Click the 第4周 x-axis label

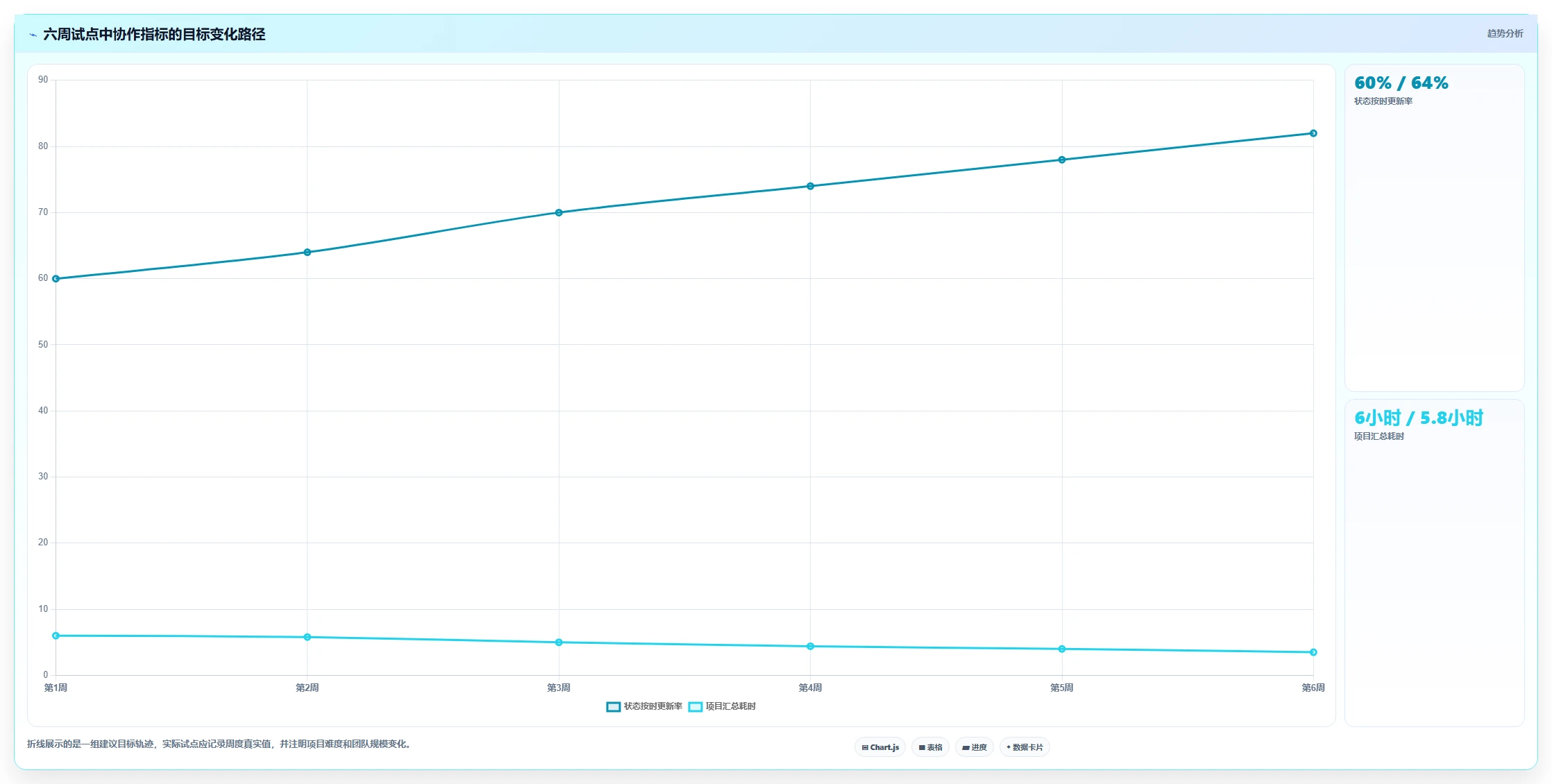point(810,688)
